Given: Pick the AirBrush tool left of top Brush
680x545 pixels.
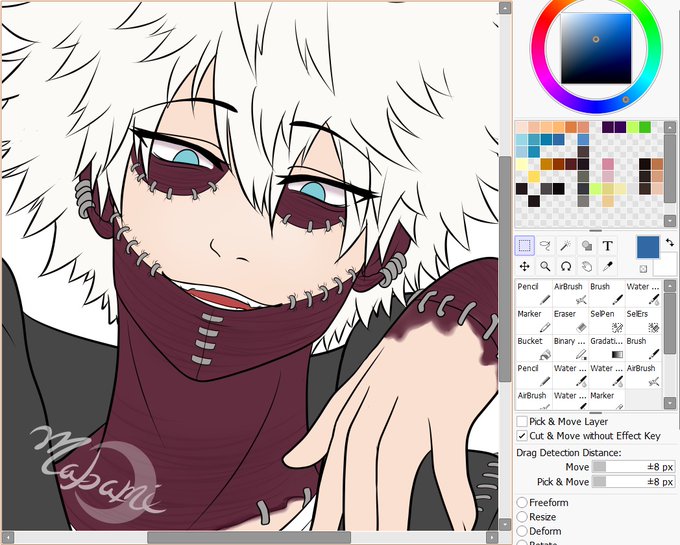Looking at the screenshot, I should click(570, 294).
